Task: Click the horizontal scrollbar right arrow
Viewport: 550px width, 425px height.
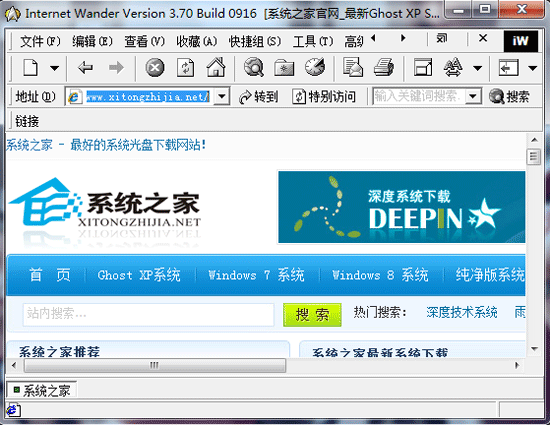Action: point(517,365)
